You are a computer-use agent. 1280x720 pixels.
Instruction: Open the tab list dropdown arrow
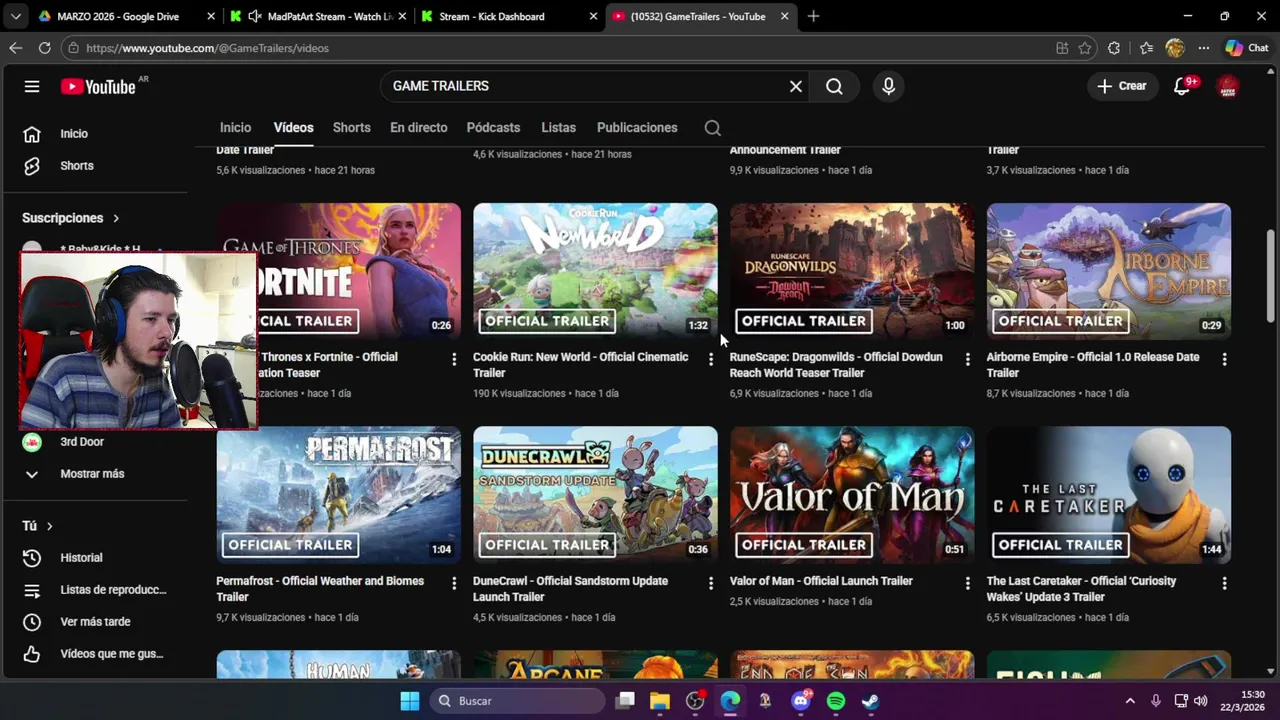pos(15,16)
